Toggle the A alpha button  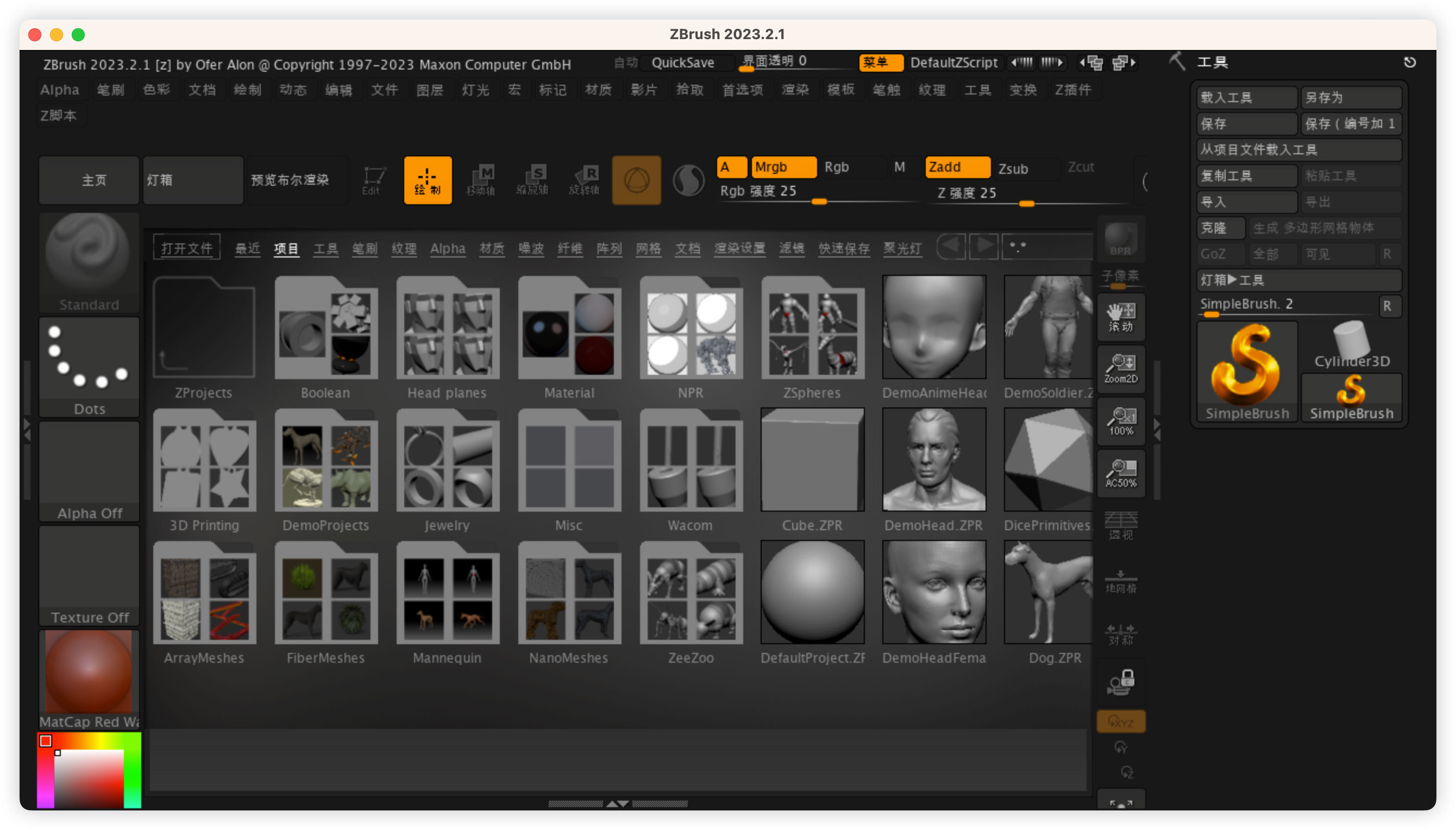[731, 167]
